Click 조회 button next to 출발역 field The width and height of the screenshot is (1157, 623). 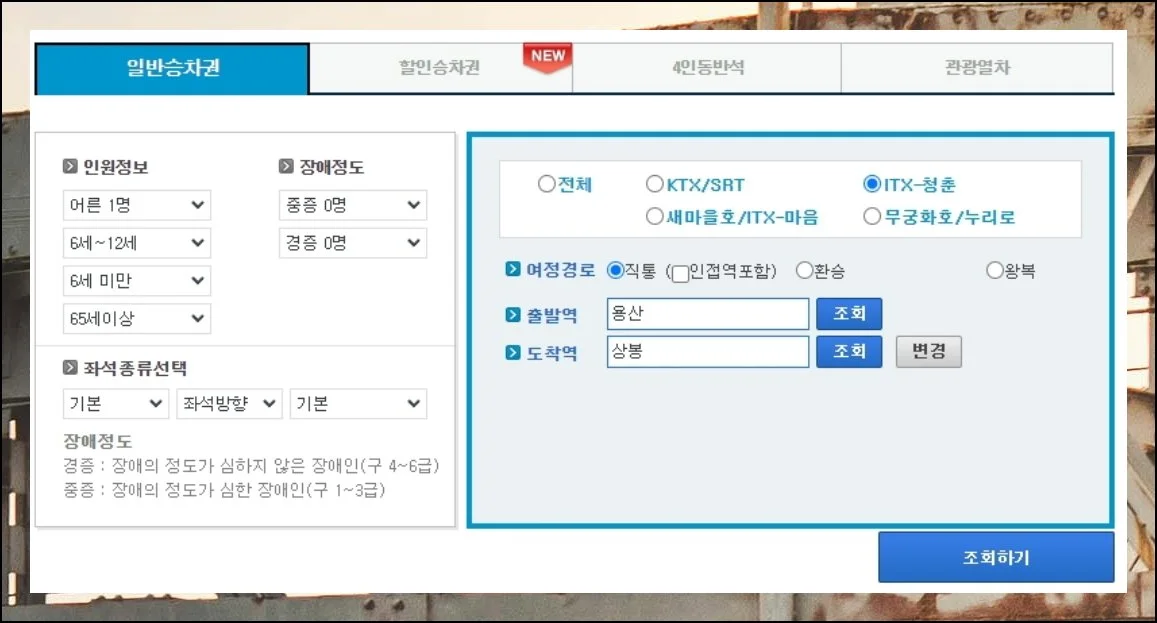point(849,314)
